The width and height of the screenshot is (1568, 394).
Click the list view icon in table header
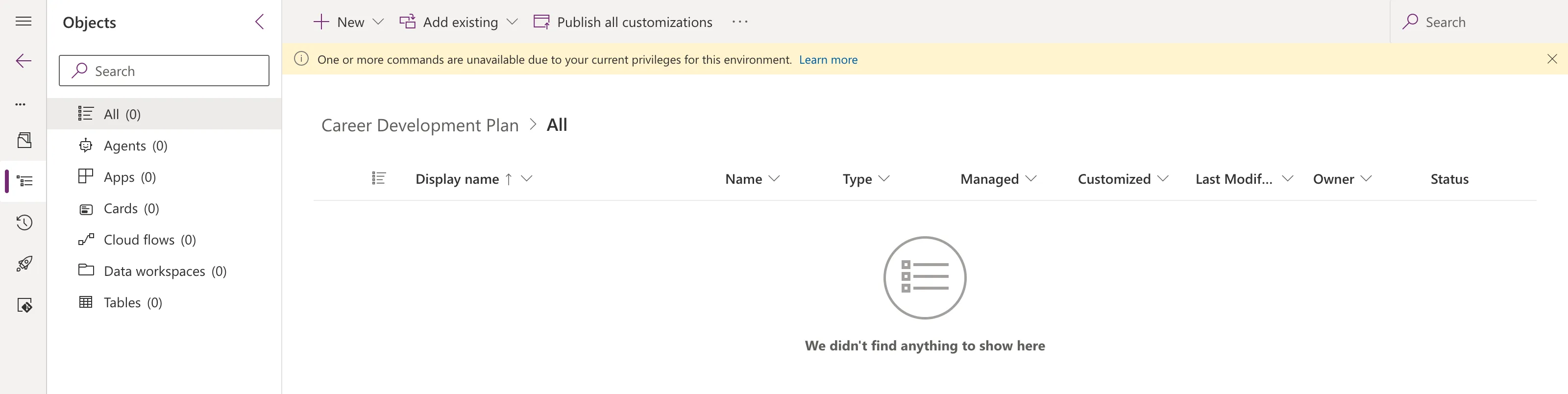(x=379, y=178)
